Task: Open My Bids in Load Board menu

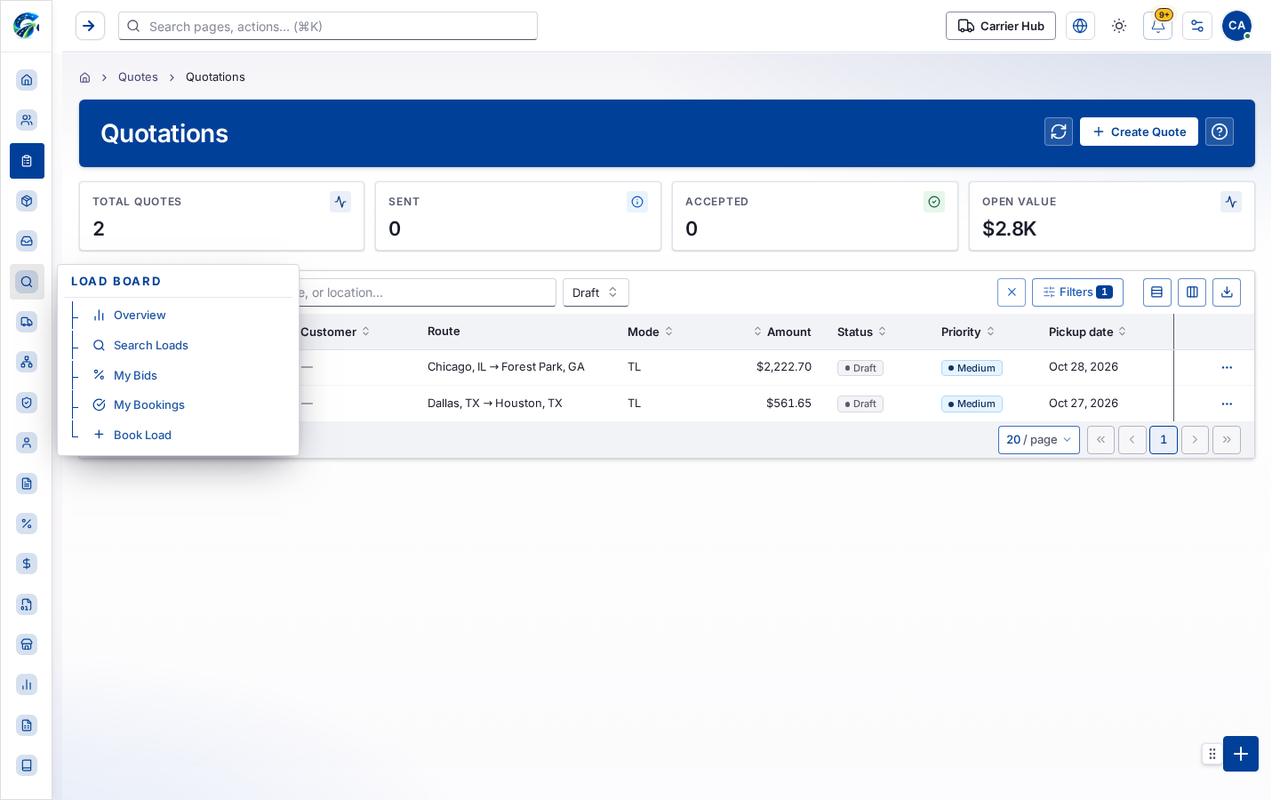Action: click(x=135, y=375)
